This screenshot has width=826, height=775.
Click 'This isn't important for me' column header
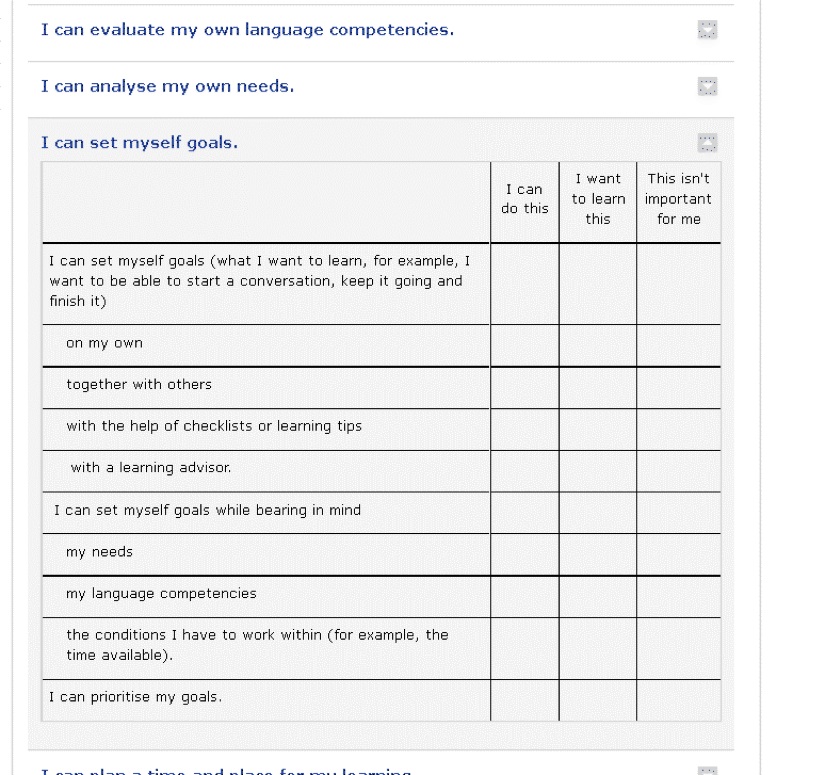tap(678, 199)
